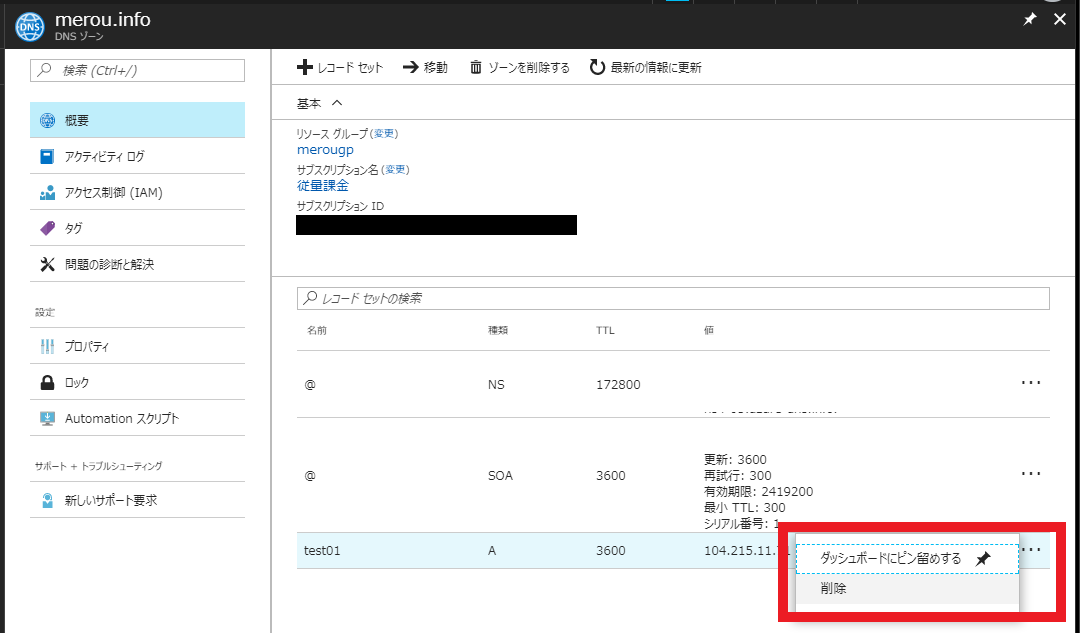Click the レコード セットの検索 field
Image resolution: width=1080 pixels, height=633 pixels.
[673, 298]
